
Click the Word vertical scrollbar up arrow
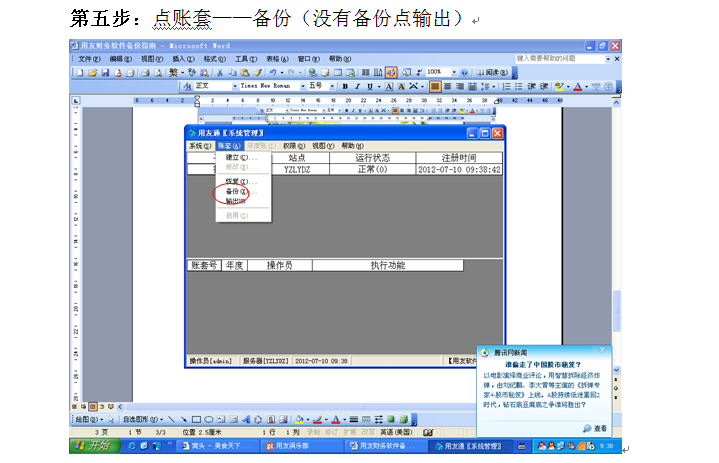[x=616, y=103]
